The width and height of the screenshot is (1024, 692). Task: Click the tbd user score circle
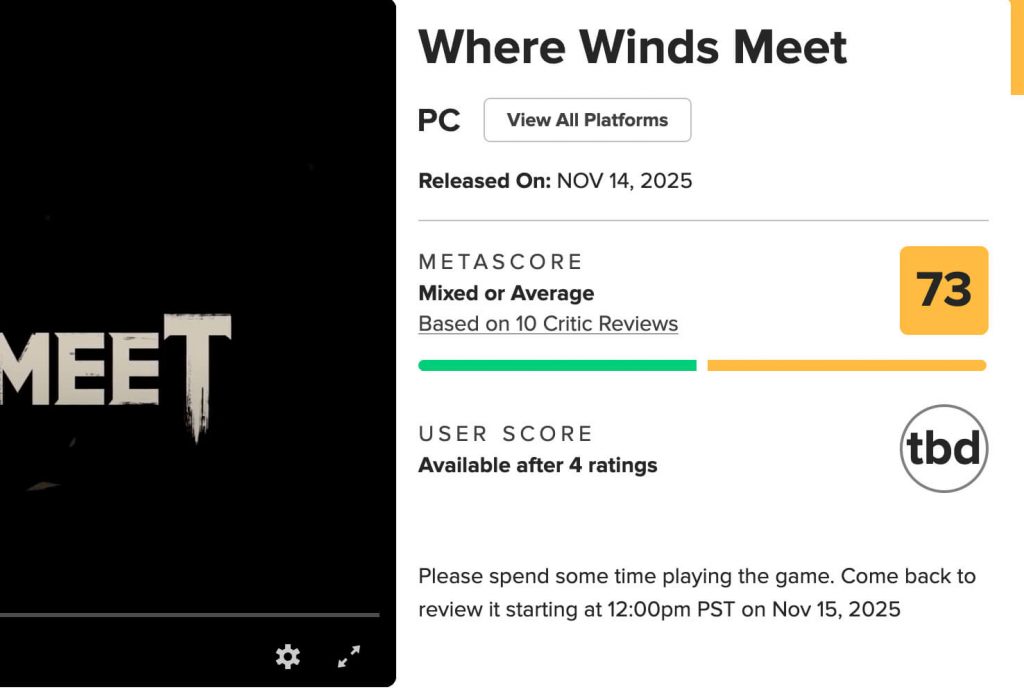943,449
